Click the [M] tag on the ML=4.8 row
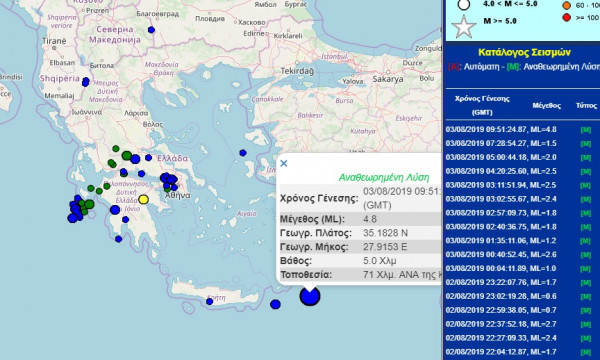The height and width of the screenshot is (360, 600). (x=586, y=130)
